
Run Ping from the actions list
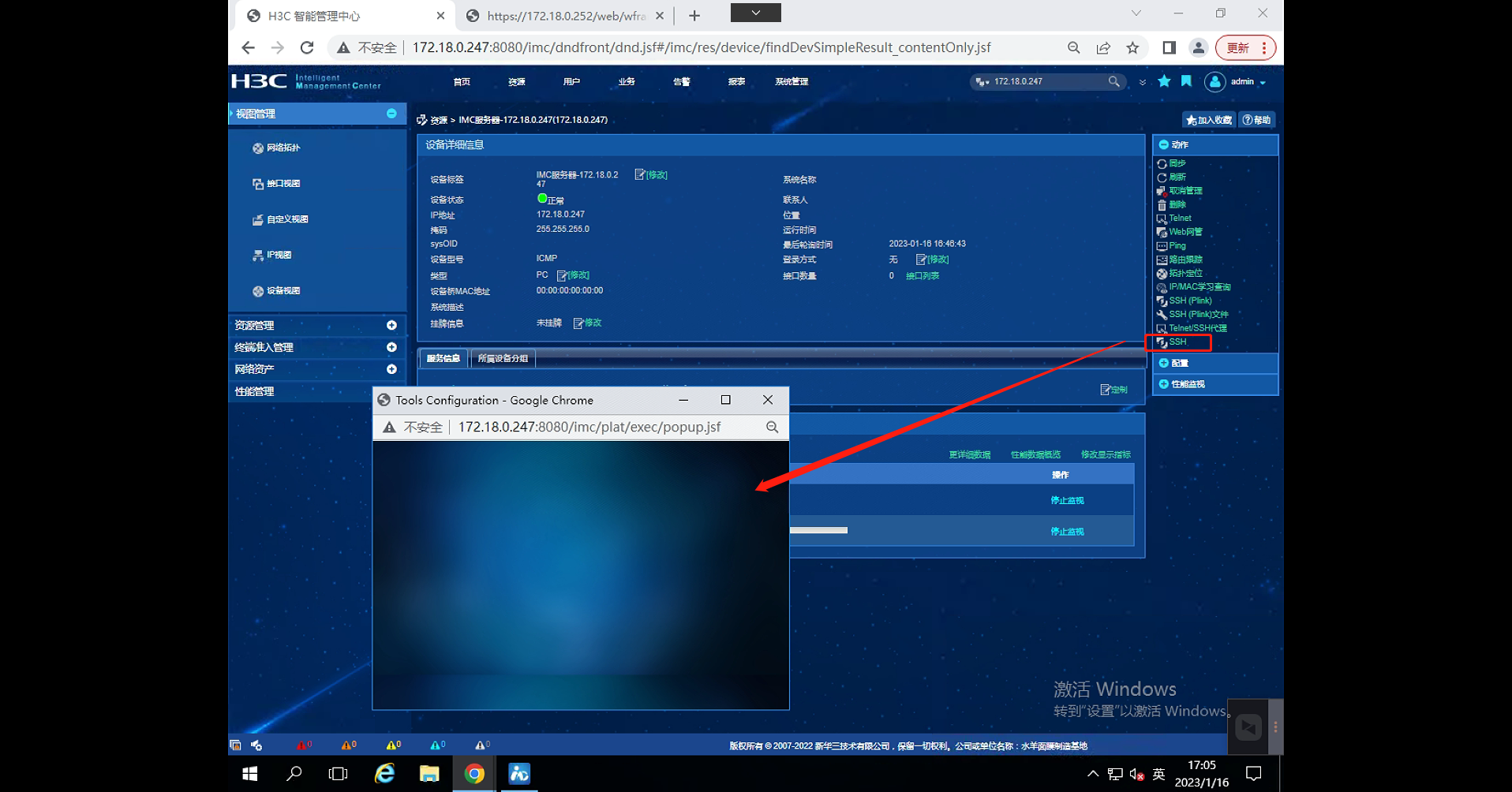(1177, 246)
